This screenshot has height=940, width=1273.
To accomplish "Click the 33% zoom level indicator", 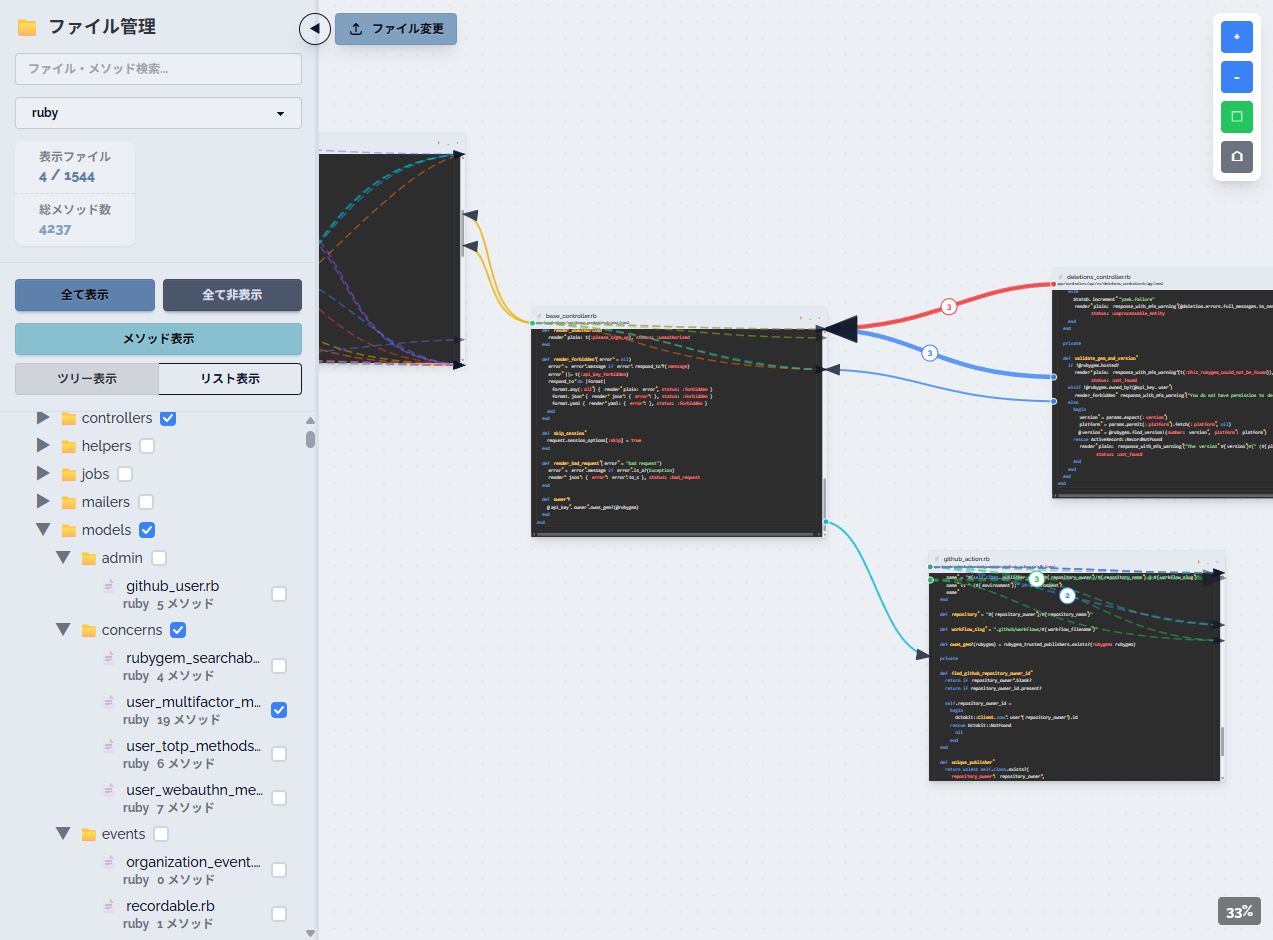I will (x=1240, y=912).
